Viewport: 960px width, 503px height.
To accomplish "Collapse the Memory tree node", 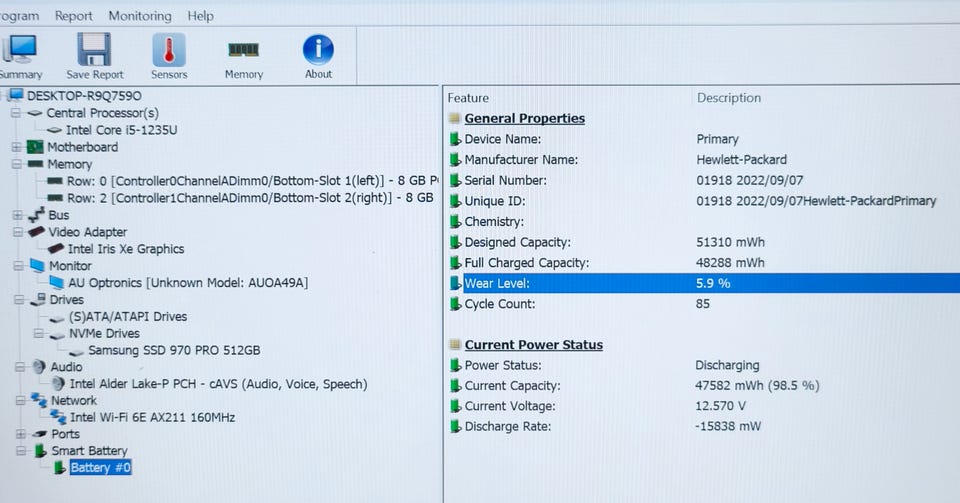I will [x=17, y=164].
